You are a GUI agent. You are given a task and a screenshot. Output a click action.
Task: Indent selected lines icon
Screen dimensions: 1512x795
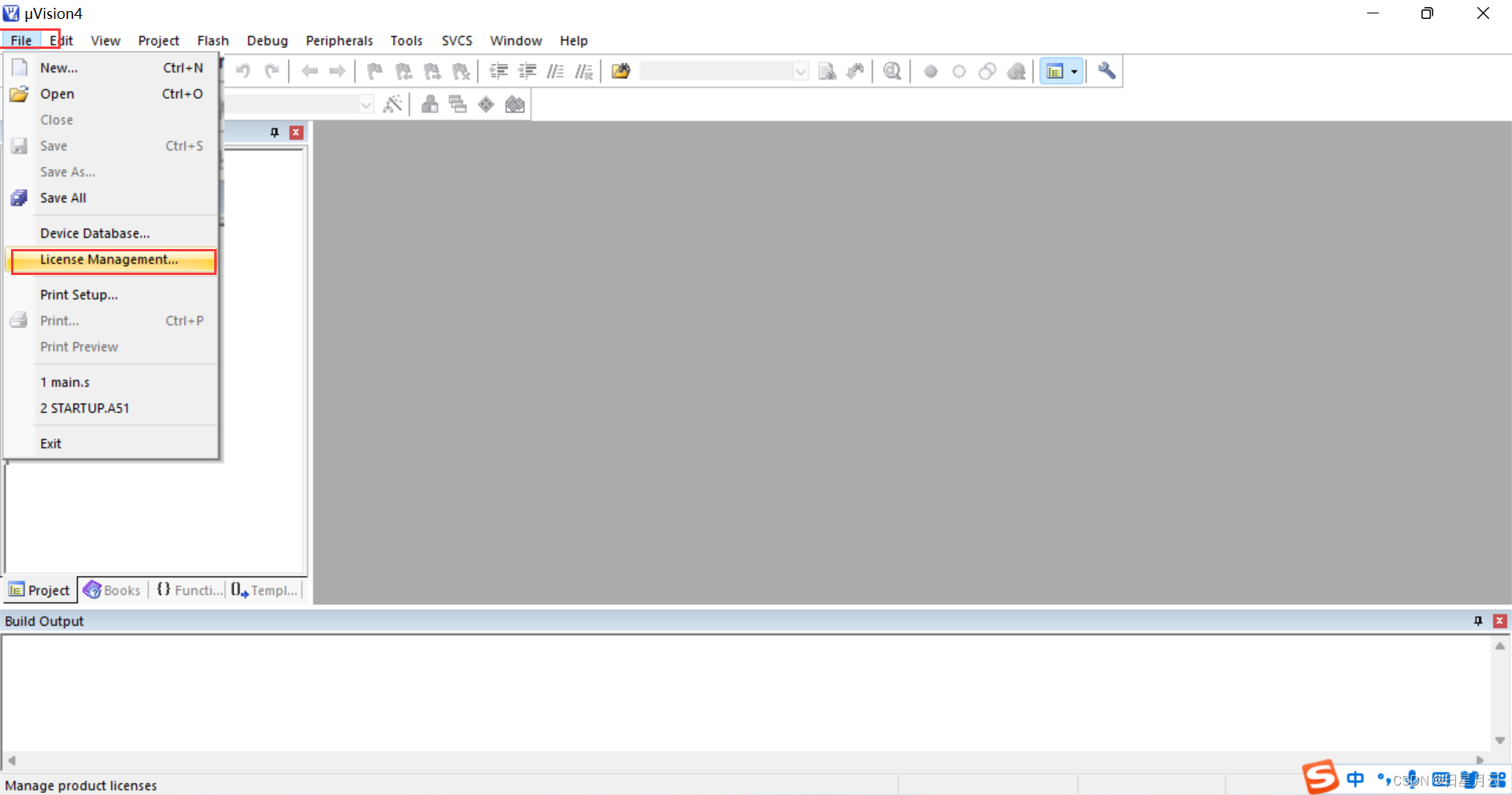498,72
